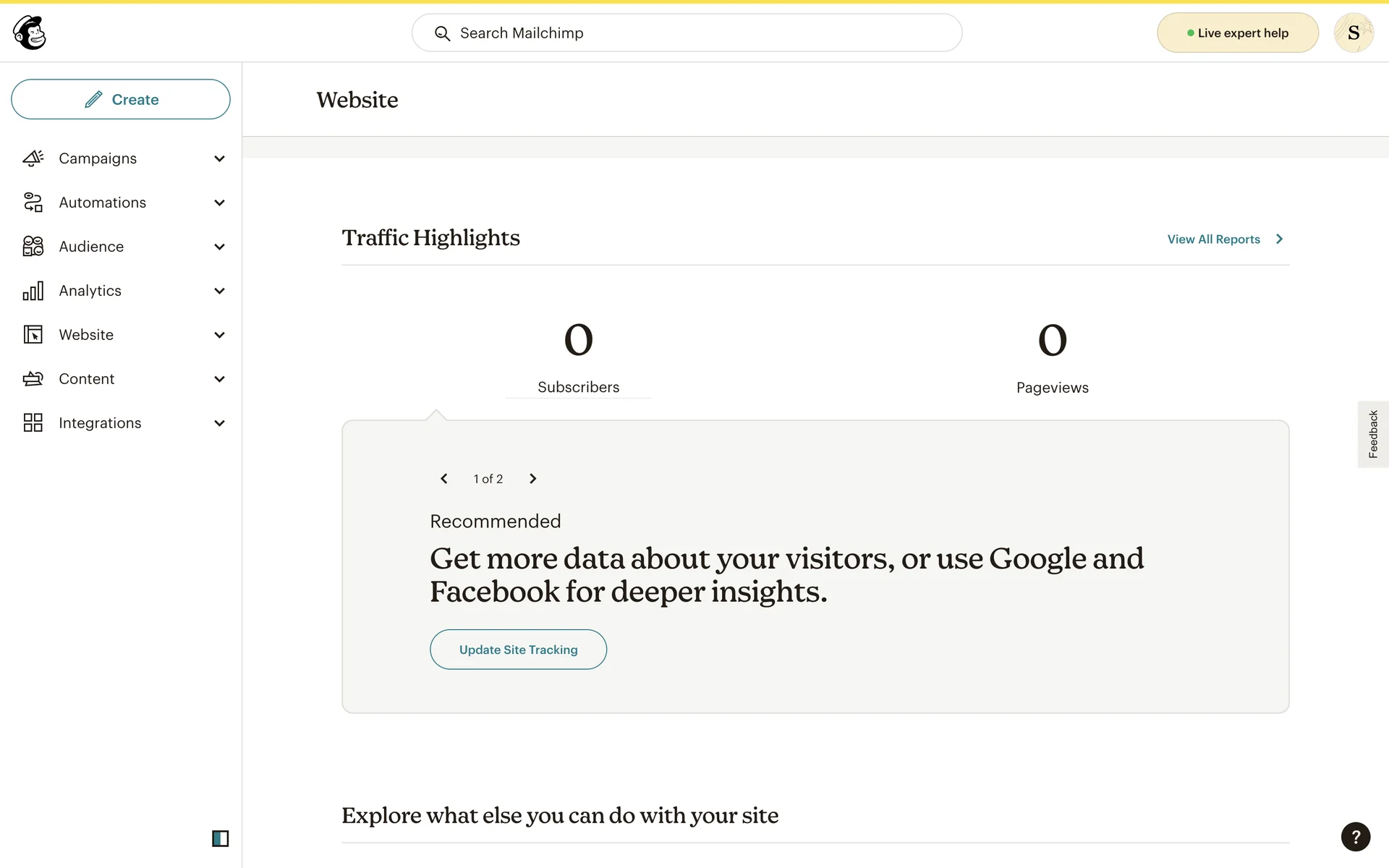This screenshot has height=868, width=1389.
Task: Click the Website cursor window icon
Action: pos(33,335)
